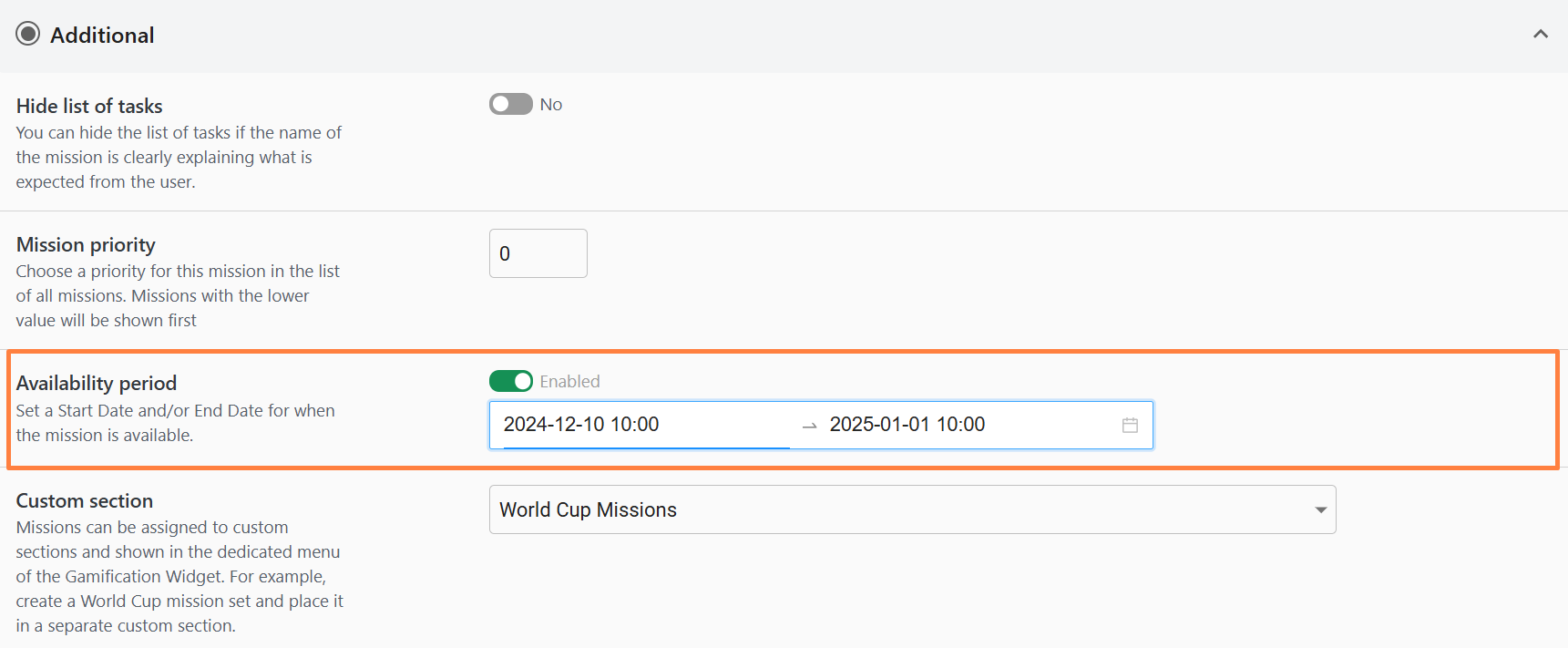This screenshot has width=1568, height=648.
Task: Collapse the Additional section with the chevron
Action: [1540, 35]
